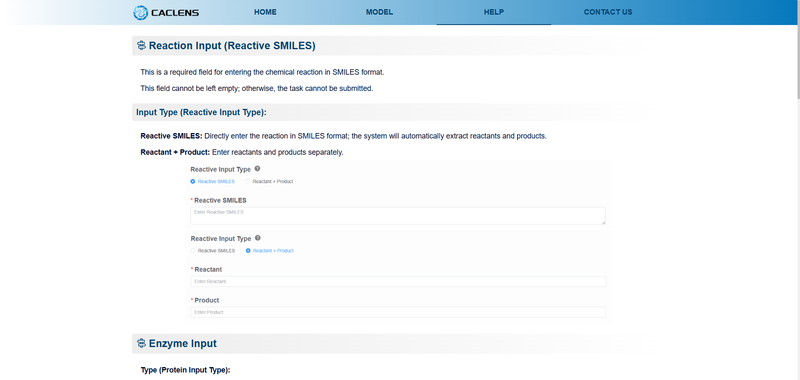
Task: Open the CONTACT US navigation tab
Action: pos(608,12)
